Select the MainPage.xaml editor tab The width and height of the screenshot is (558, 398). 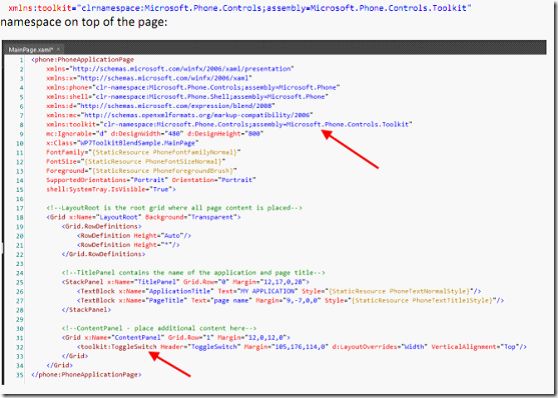35,49
